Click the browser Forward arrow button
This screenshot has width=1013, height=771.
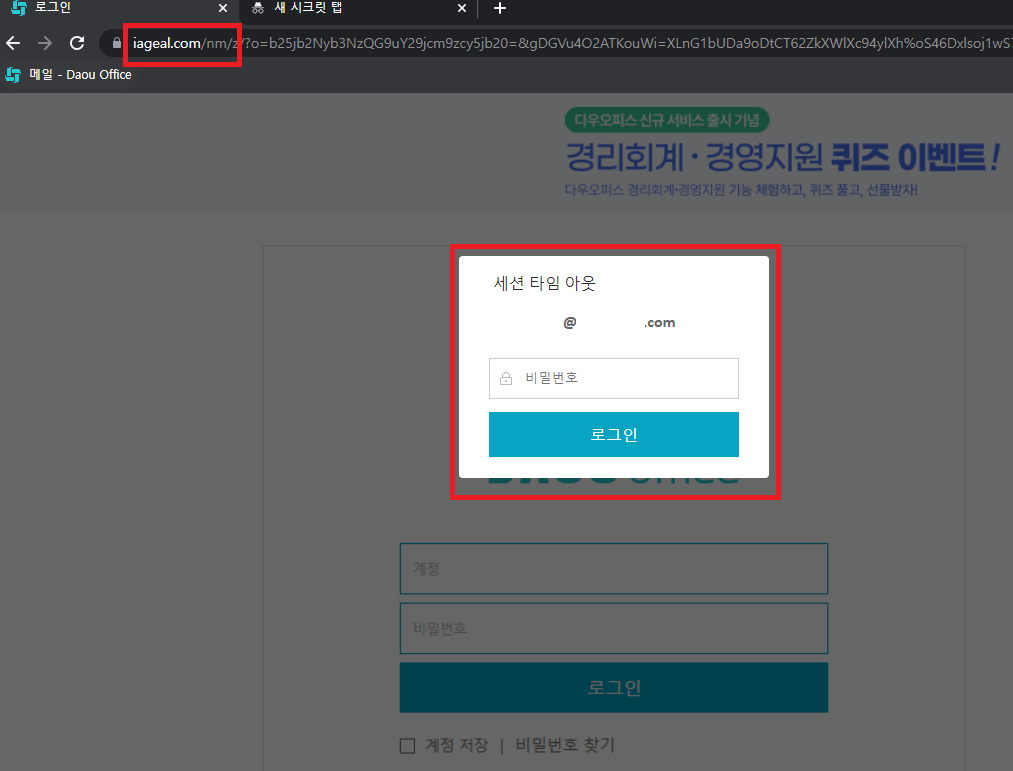45,43
